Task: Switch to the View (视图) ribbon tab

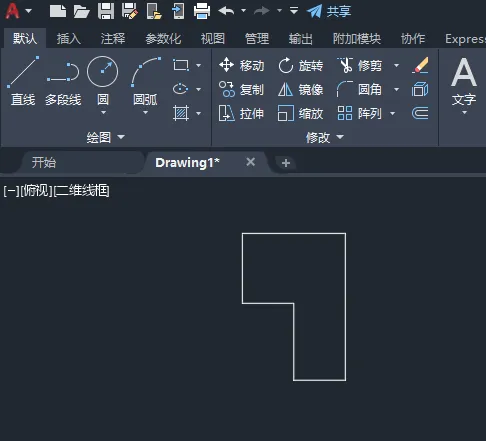Action: point(213,39)
